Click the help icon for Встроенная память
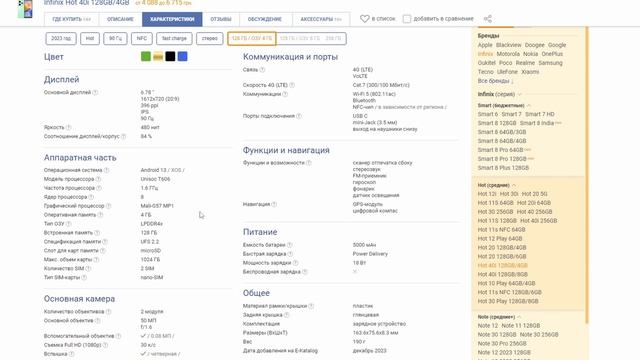The height and width of the screenshot is (360, 640). pyautogui.click(x=97, y=233)
